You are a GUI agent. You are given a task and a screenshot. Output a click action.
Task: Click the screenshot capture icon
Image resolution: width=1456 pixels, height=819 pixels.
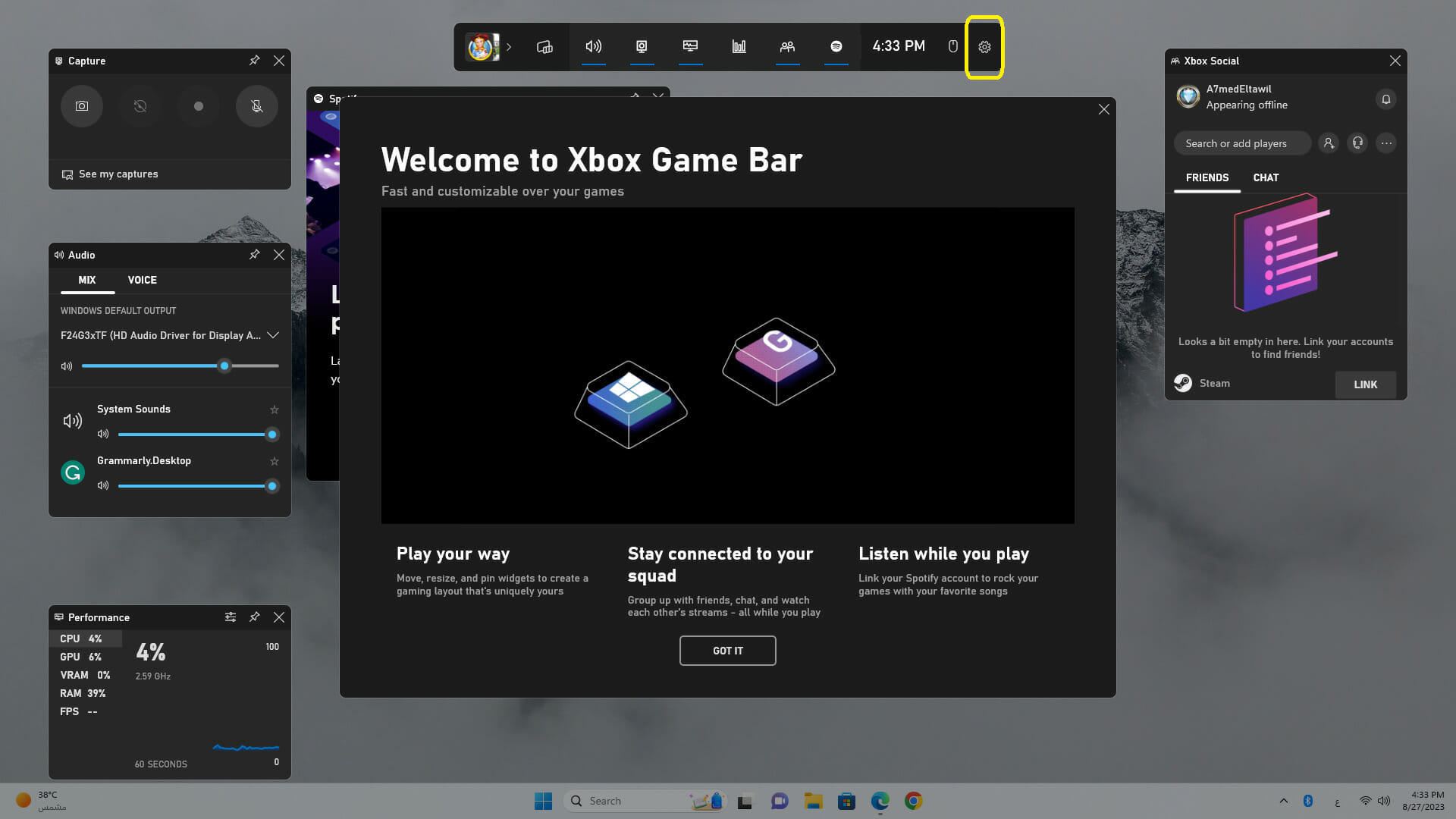81,106
